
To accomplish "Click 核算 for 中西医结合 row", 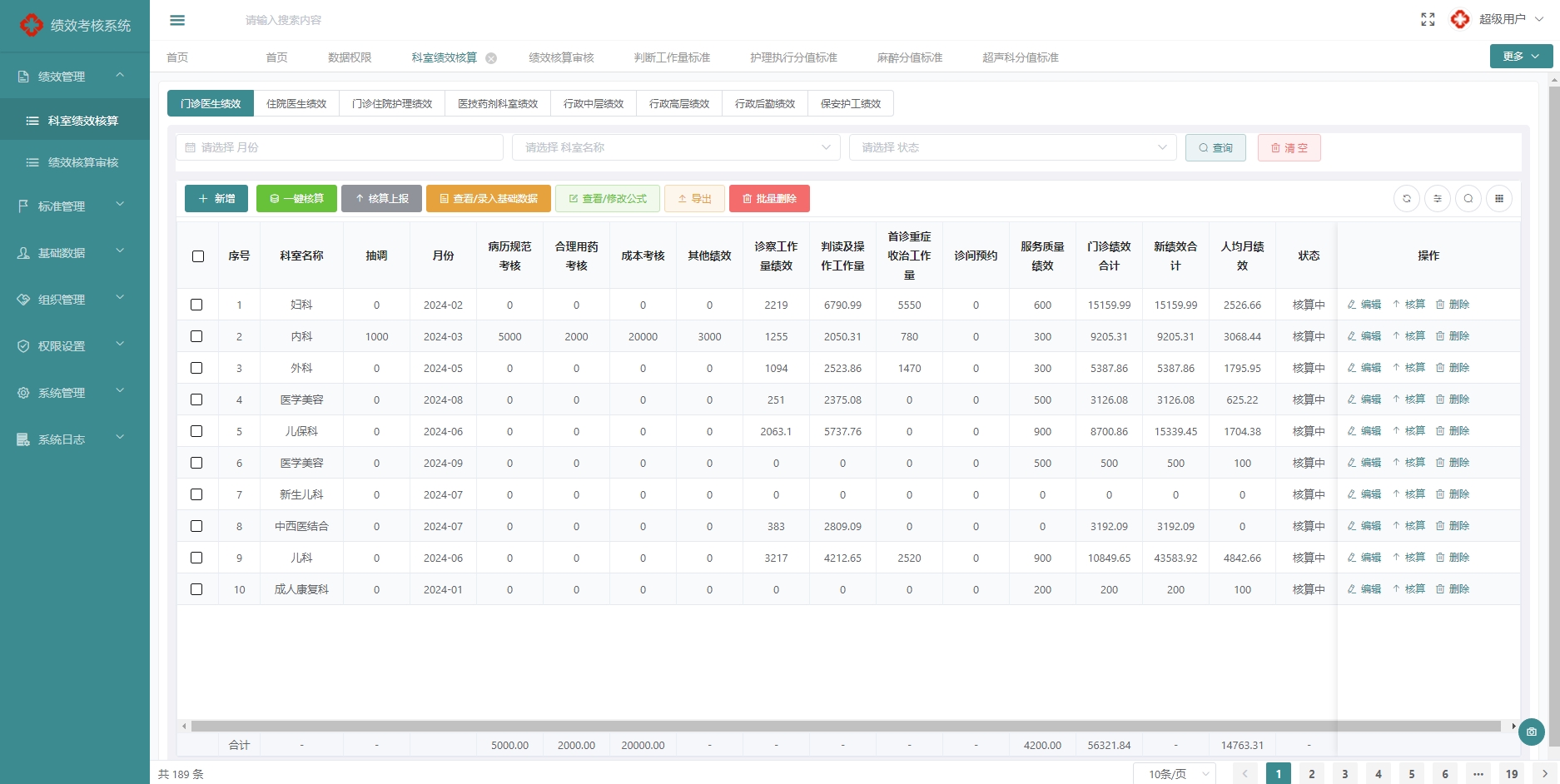I will [x=1408, y=526].
